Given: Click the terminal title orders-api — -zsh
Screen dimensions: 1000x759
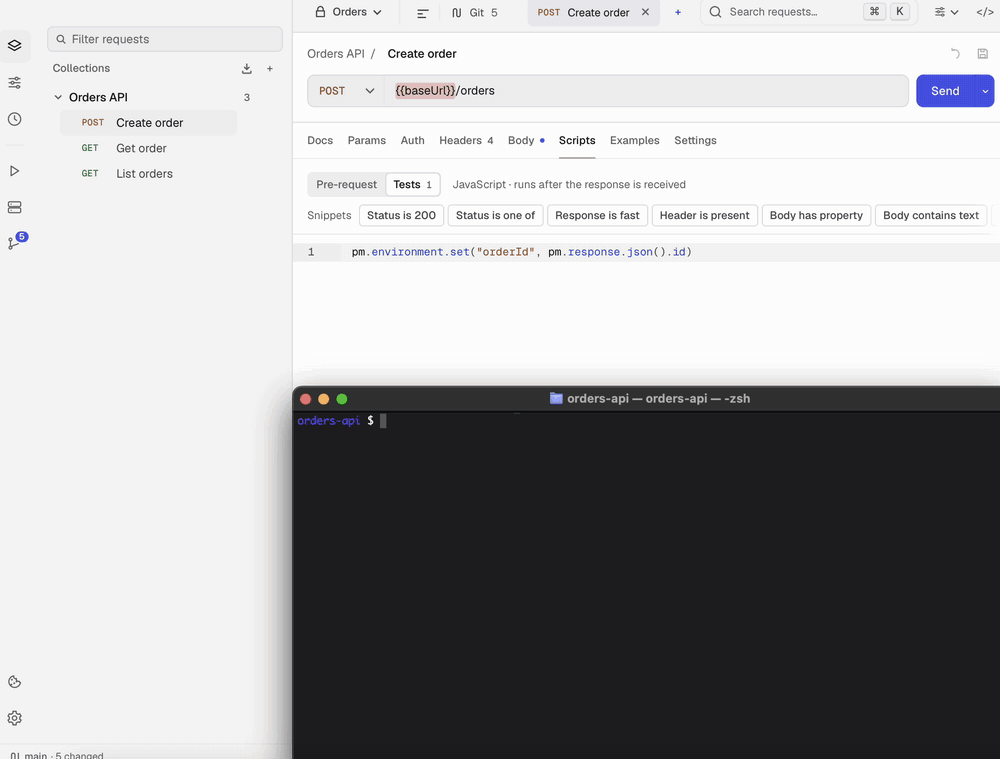Looking at the screenshot, I should 658,399.
